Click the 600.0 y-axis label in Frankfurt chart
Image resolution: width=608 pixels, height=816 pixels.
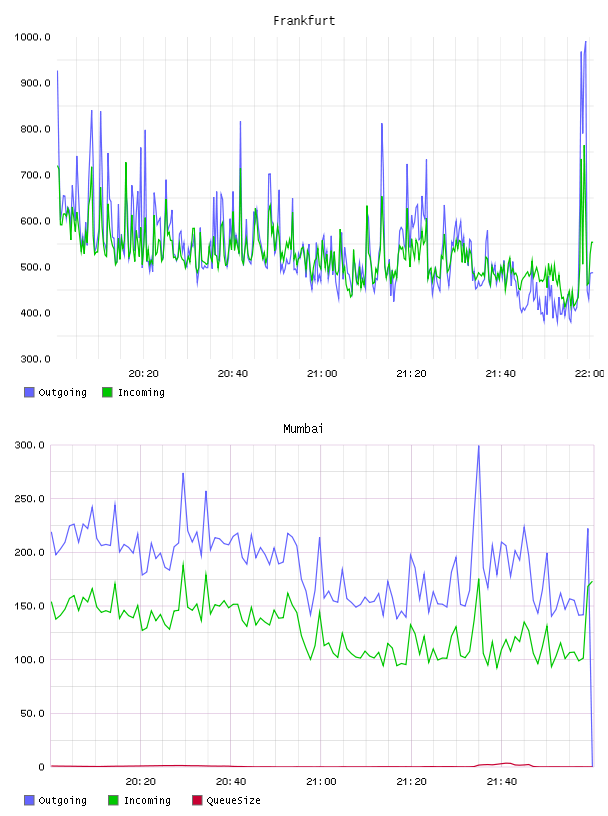coord(35,221)
